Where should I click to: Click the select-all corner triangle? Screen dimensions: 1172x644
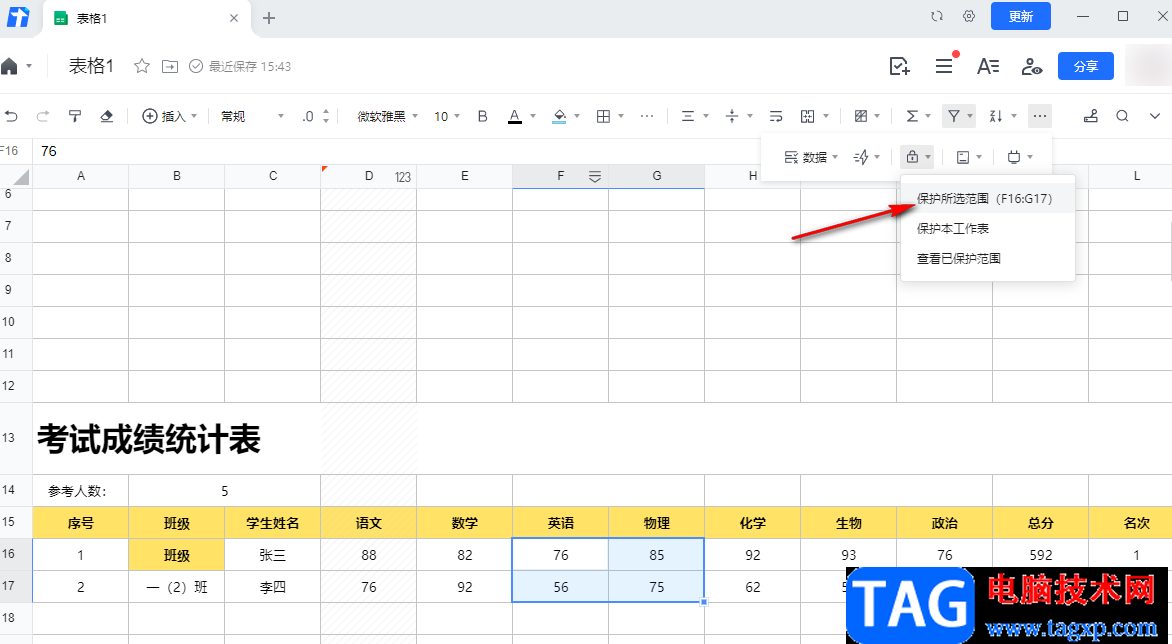tap(21, 177)
